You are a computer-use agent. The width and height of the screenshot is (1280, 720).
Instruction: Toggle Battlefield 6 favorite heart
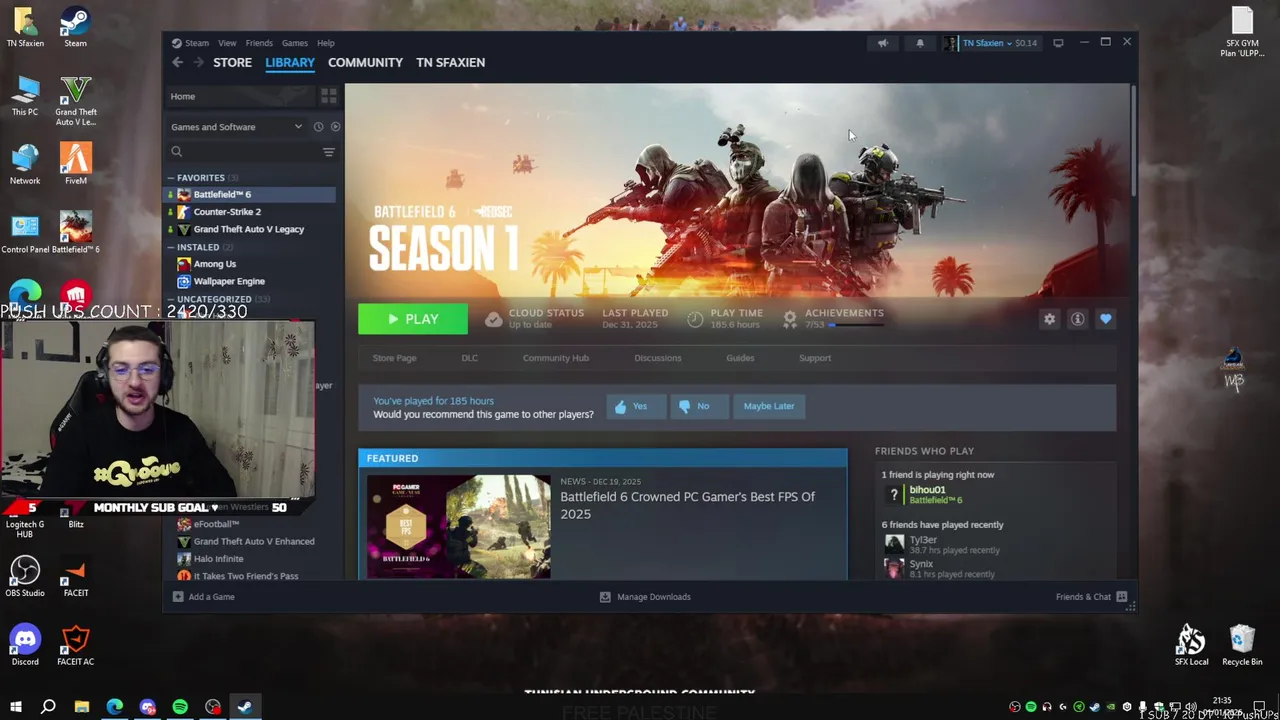tap(1105, 319)
